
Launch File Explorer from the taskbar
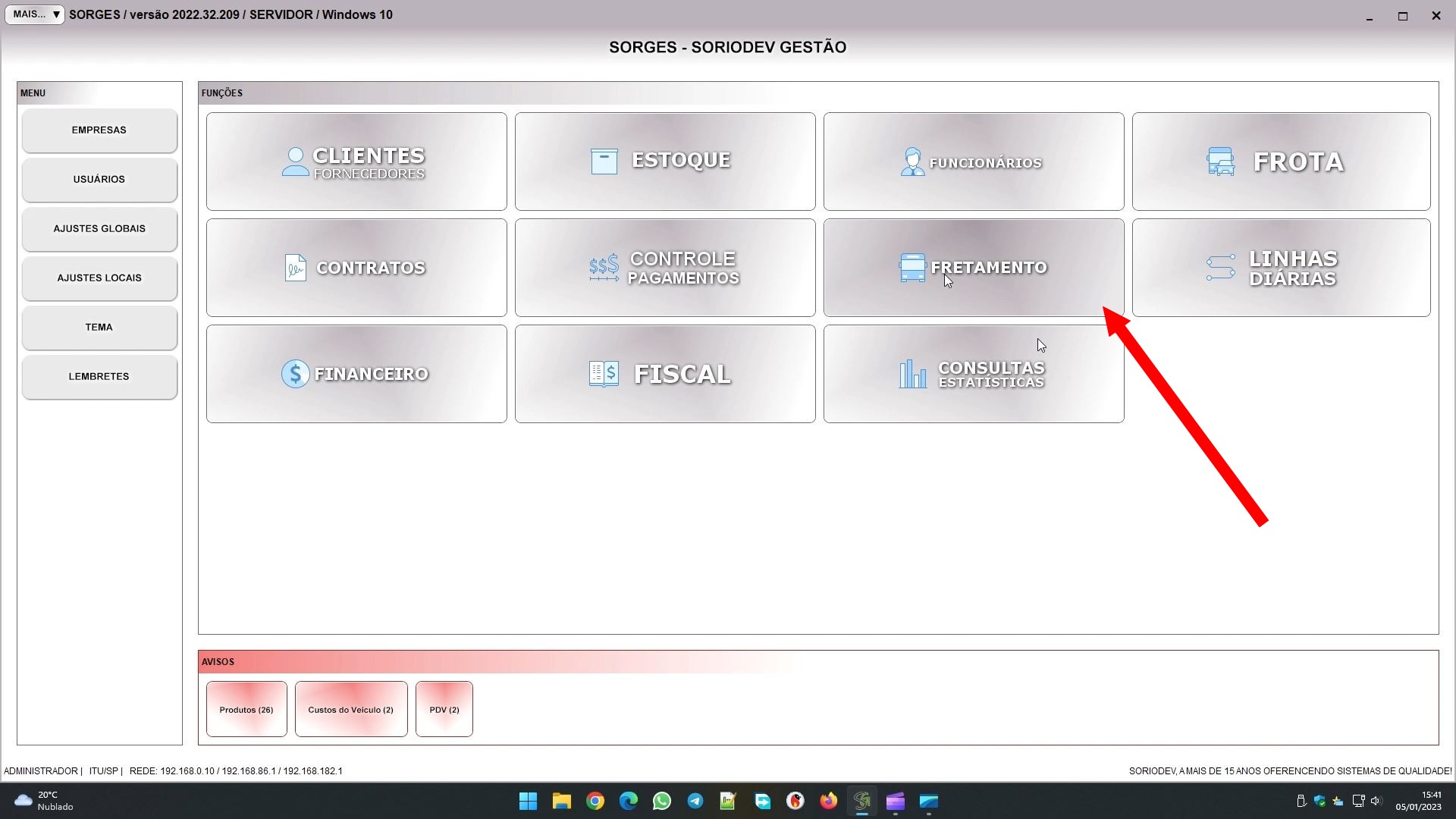pyautogui.click(x=562, y=801)
